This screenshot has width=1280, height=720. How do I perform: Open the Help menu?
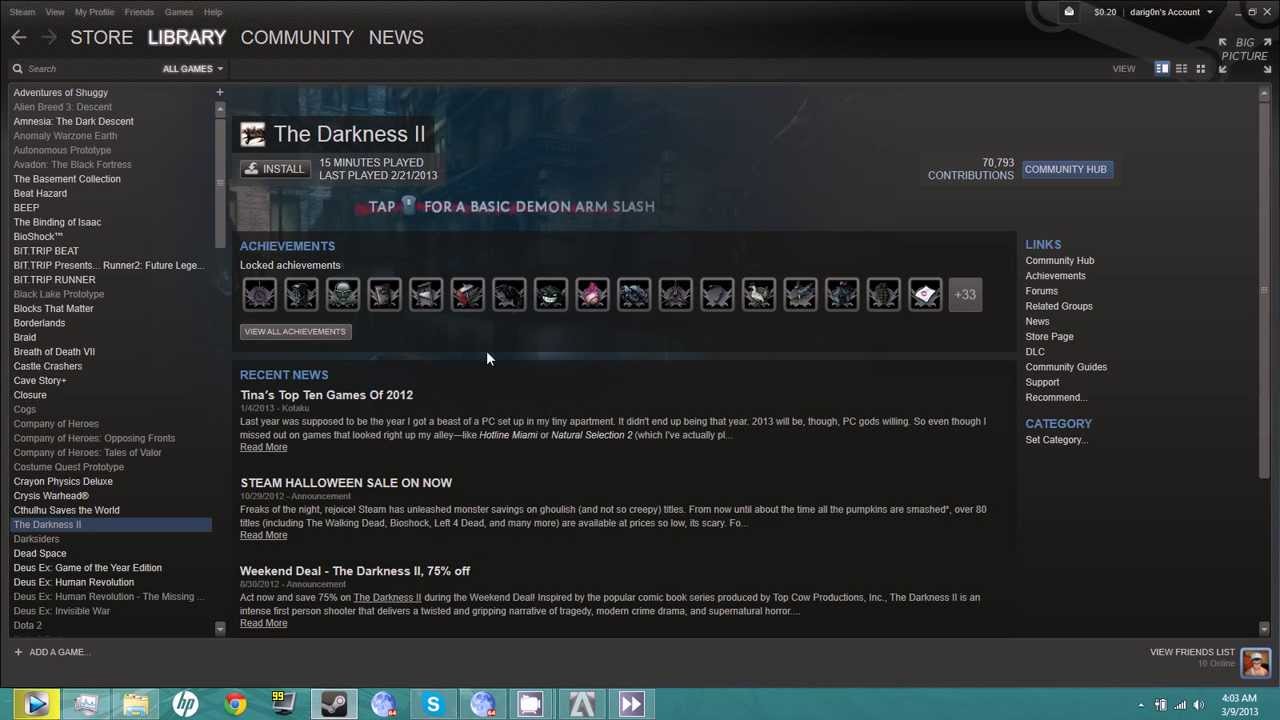(x=213, y=12)
